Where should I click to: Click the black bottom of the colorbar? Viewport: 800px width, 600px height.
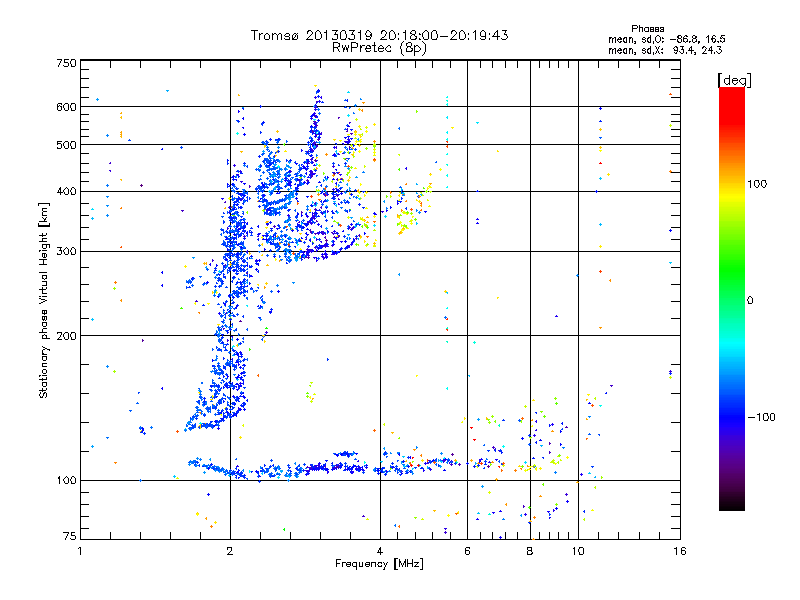[732, 505]
